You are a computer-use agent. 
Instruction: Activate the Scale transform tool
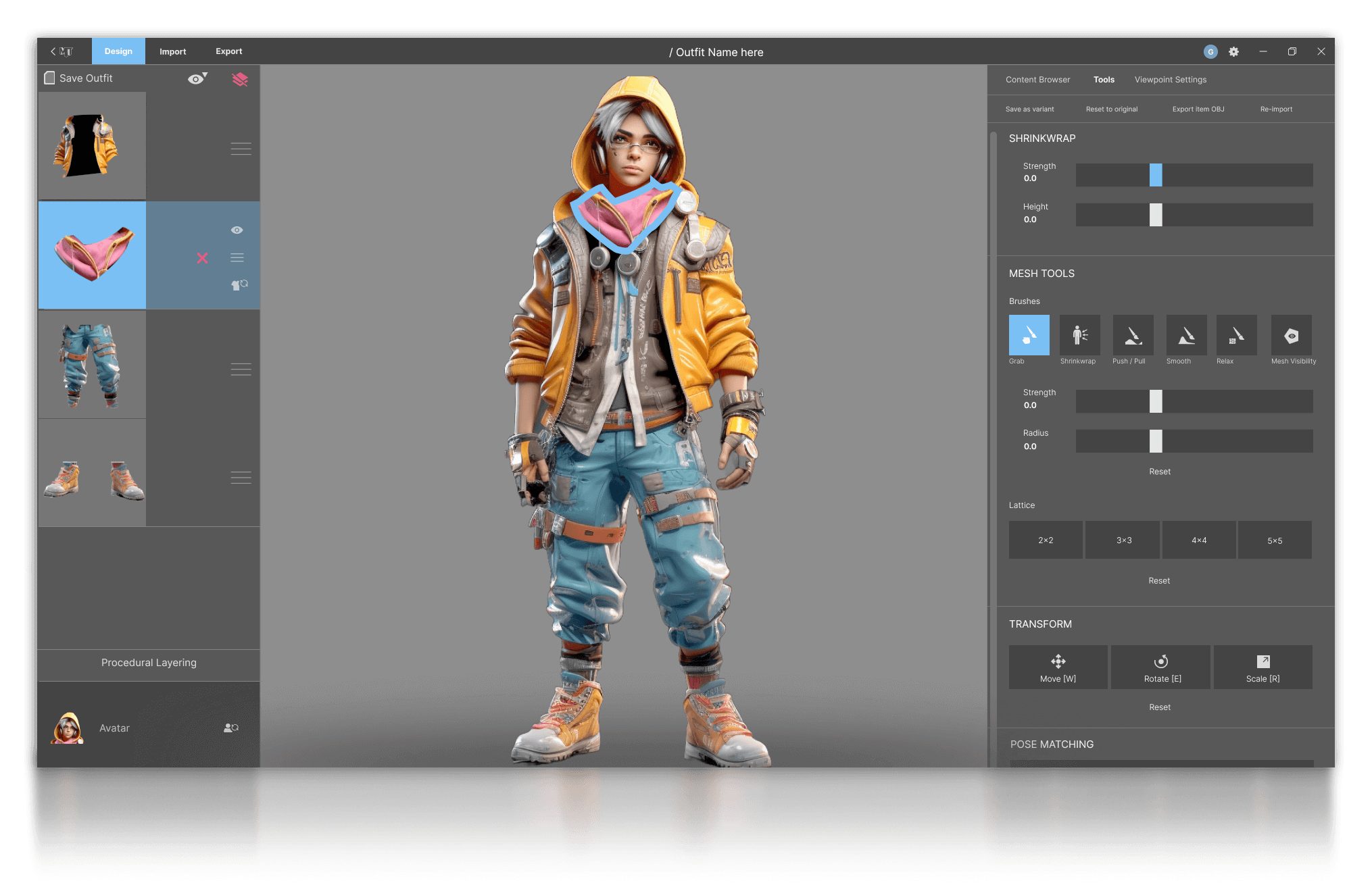(1263, 667)
